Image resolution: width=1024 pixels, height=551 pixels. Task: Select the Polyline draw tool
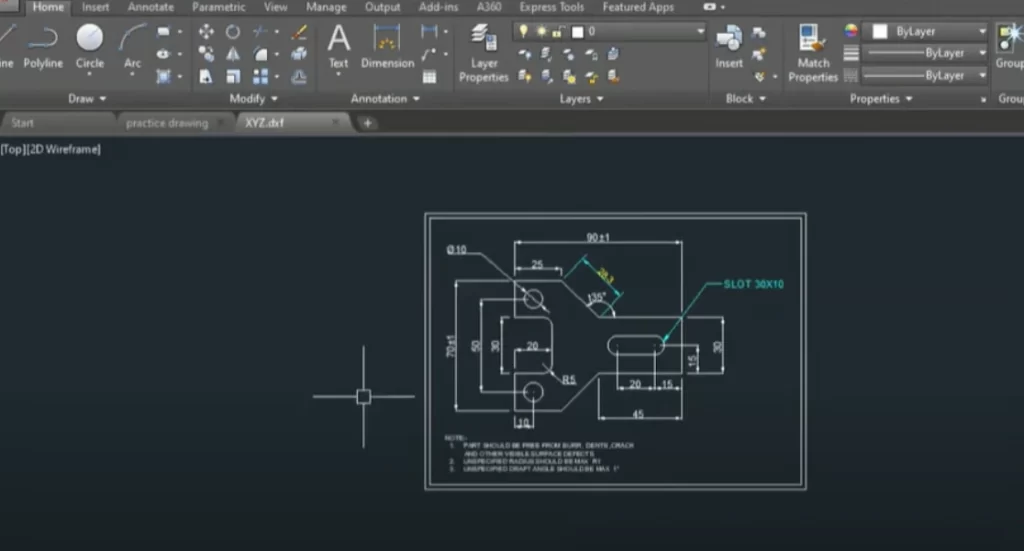tap(43, 46)
